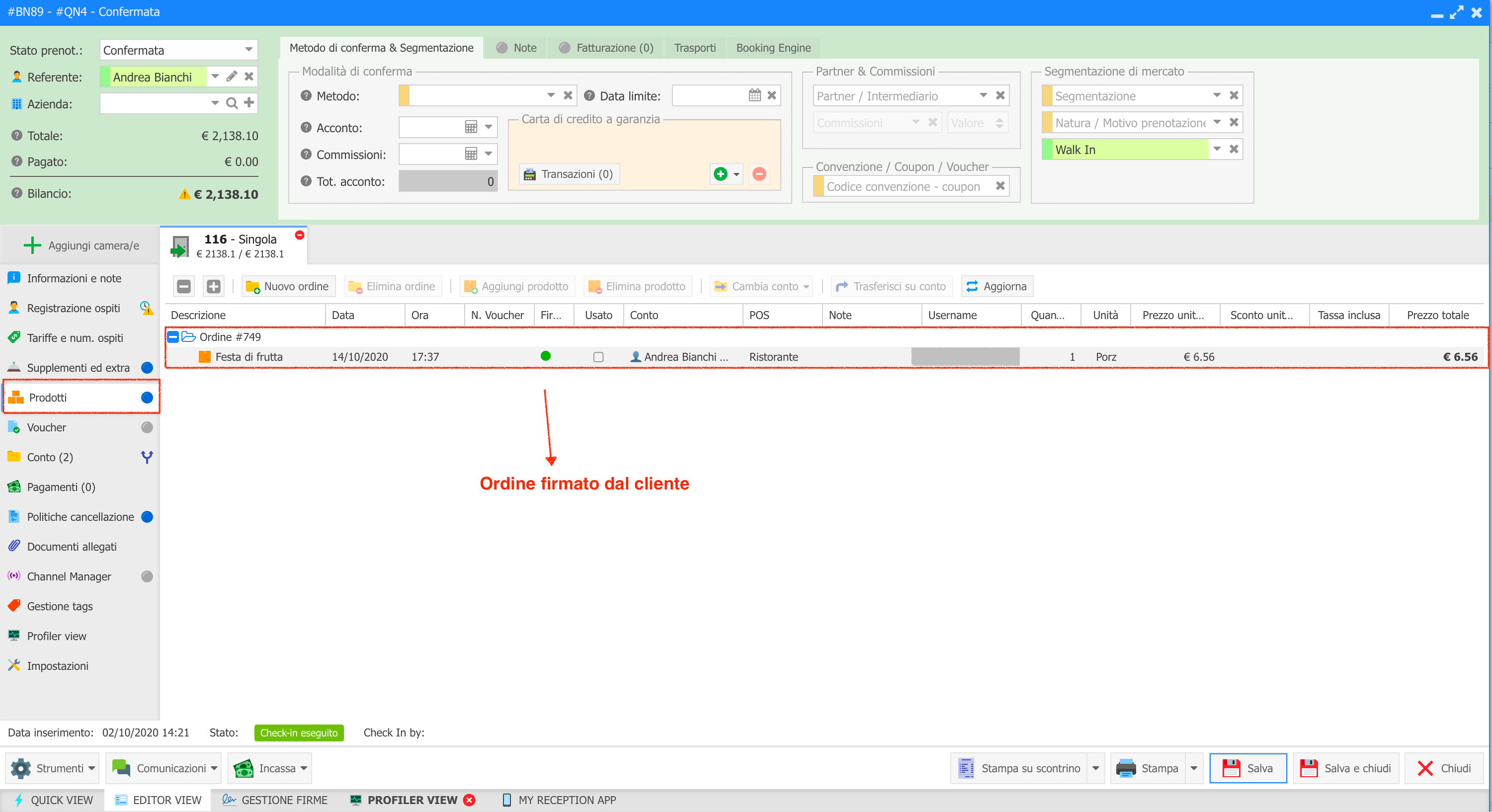The height and width of the screenshot is (812, 1492).
Task: Open the Acconto calculator icon
Action: [x=471, y=127]
